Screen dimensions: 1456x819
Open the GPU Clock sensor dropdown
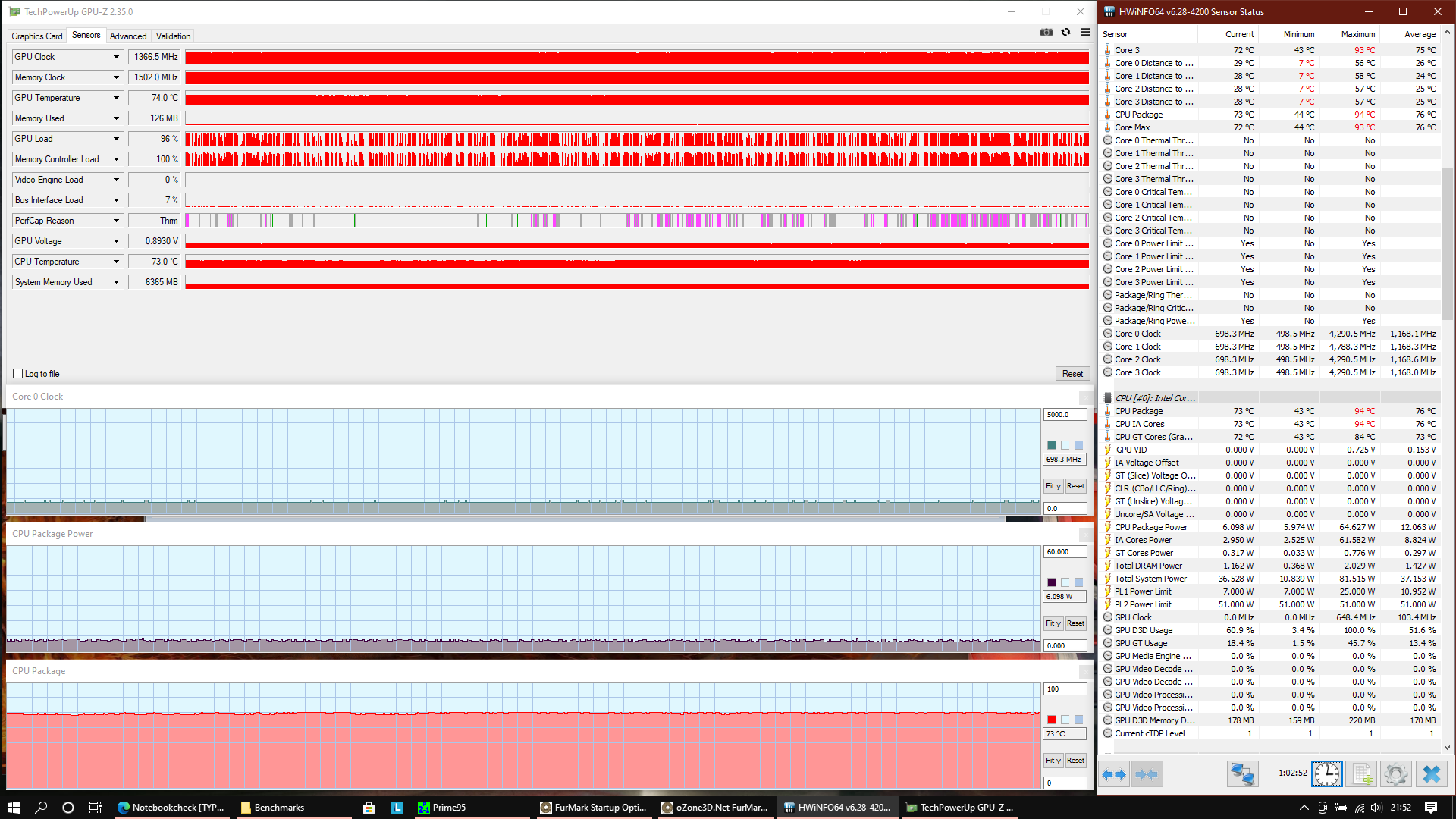point(116,57)
